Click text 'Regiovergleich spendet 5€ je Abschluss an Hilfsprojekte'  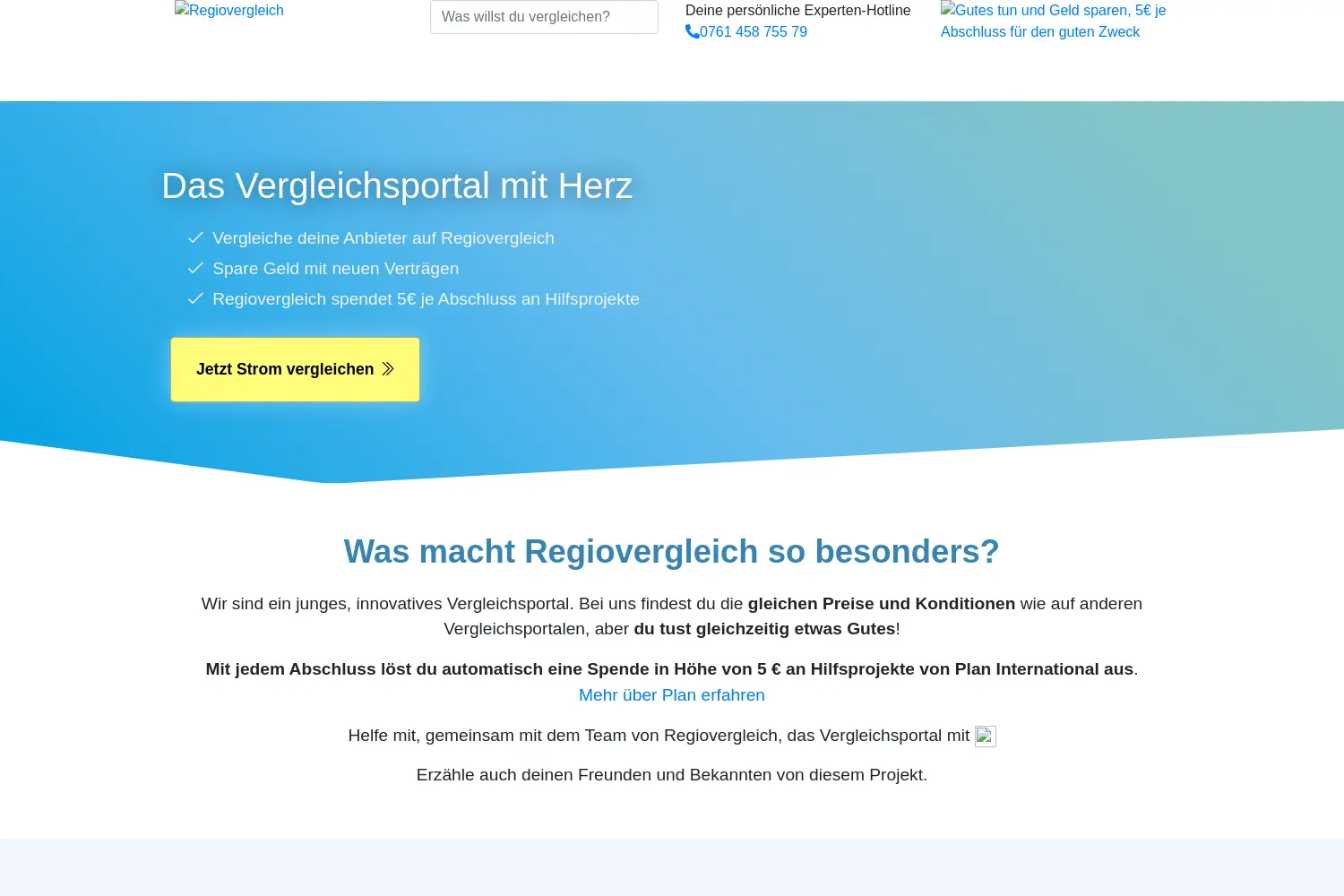(x=426, y=299)
